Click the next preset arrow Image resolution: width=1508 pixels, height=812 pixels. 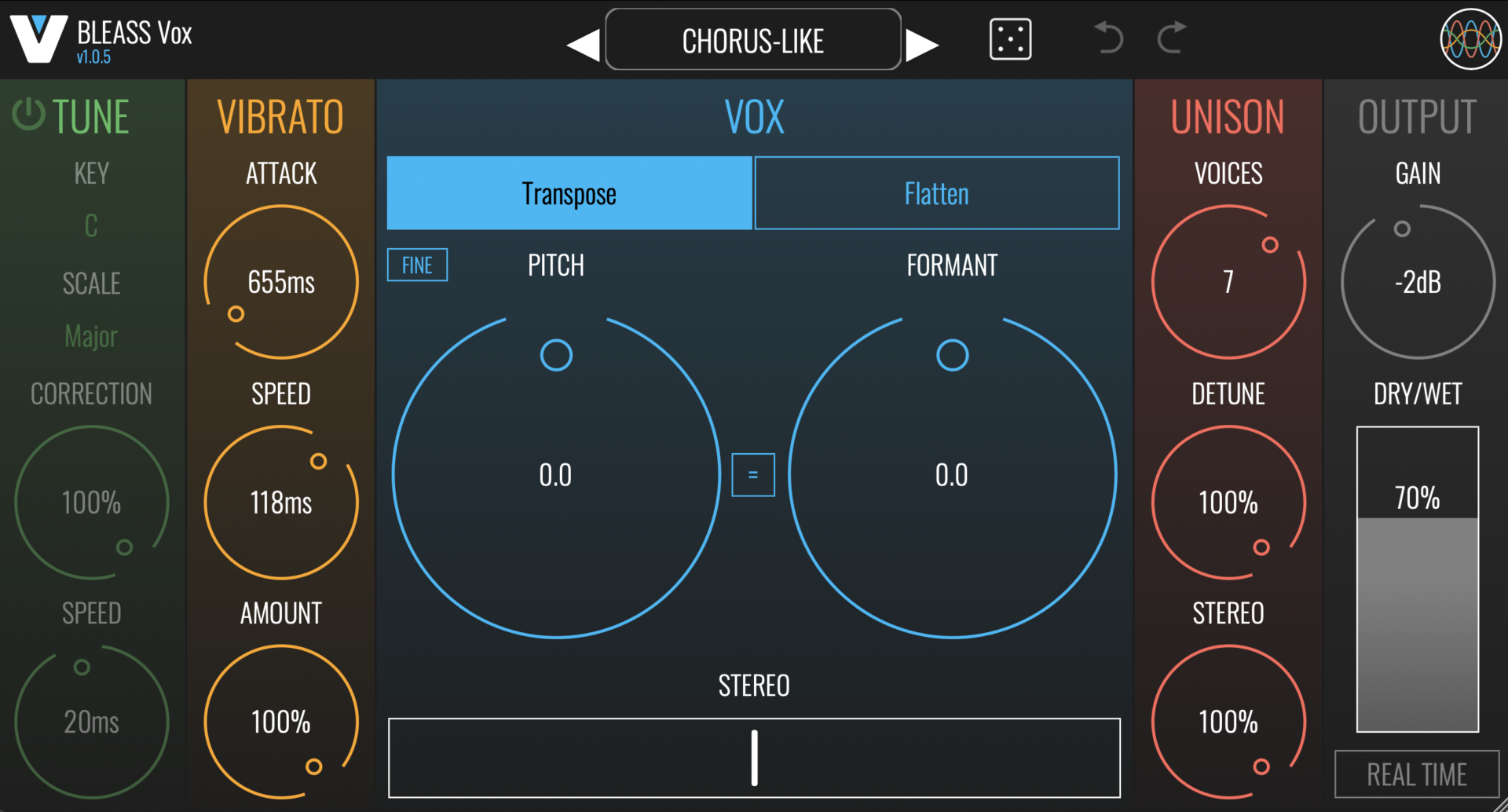(x=922, y=45)
